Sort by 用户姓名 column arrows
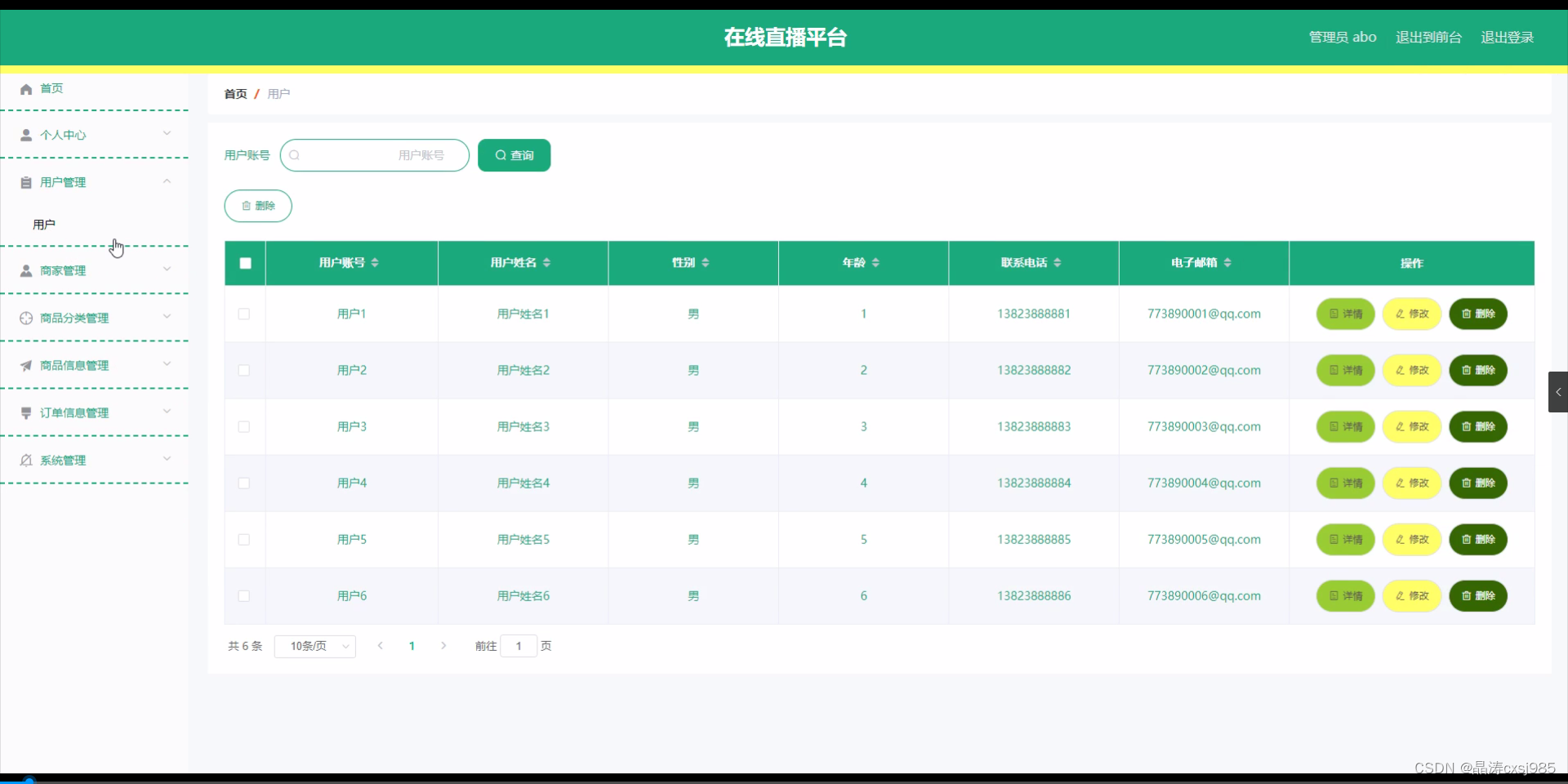 tap(546, 262)
